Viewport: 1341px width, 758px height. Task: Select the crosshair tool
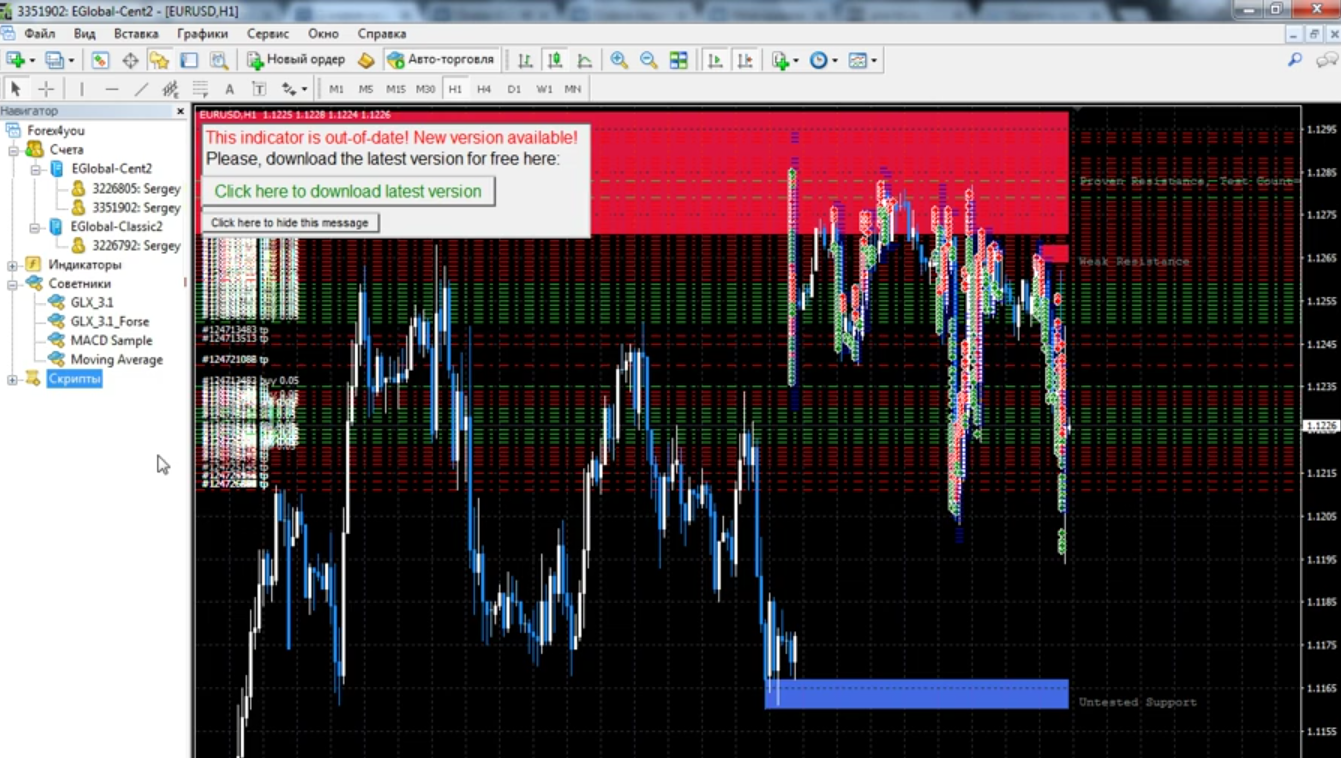(x=46, y=89)
